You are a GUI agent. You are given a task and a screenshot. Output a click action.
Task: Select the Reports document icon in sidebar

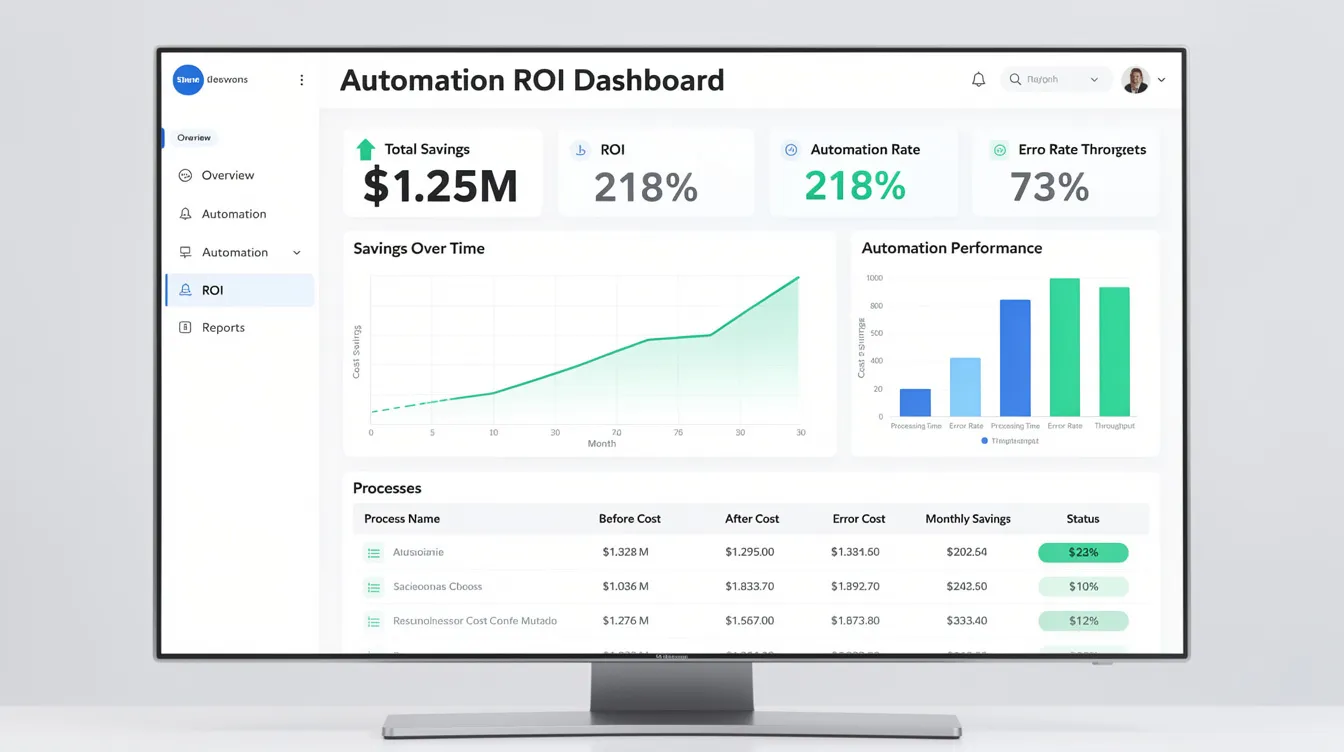click(x=184, y=327)
